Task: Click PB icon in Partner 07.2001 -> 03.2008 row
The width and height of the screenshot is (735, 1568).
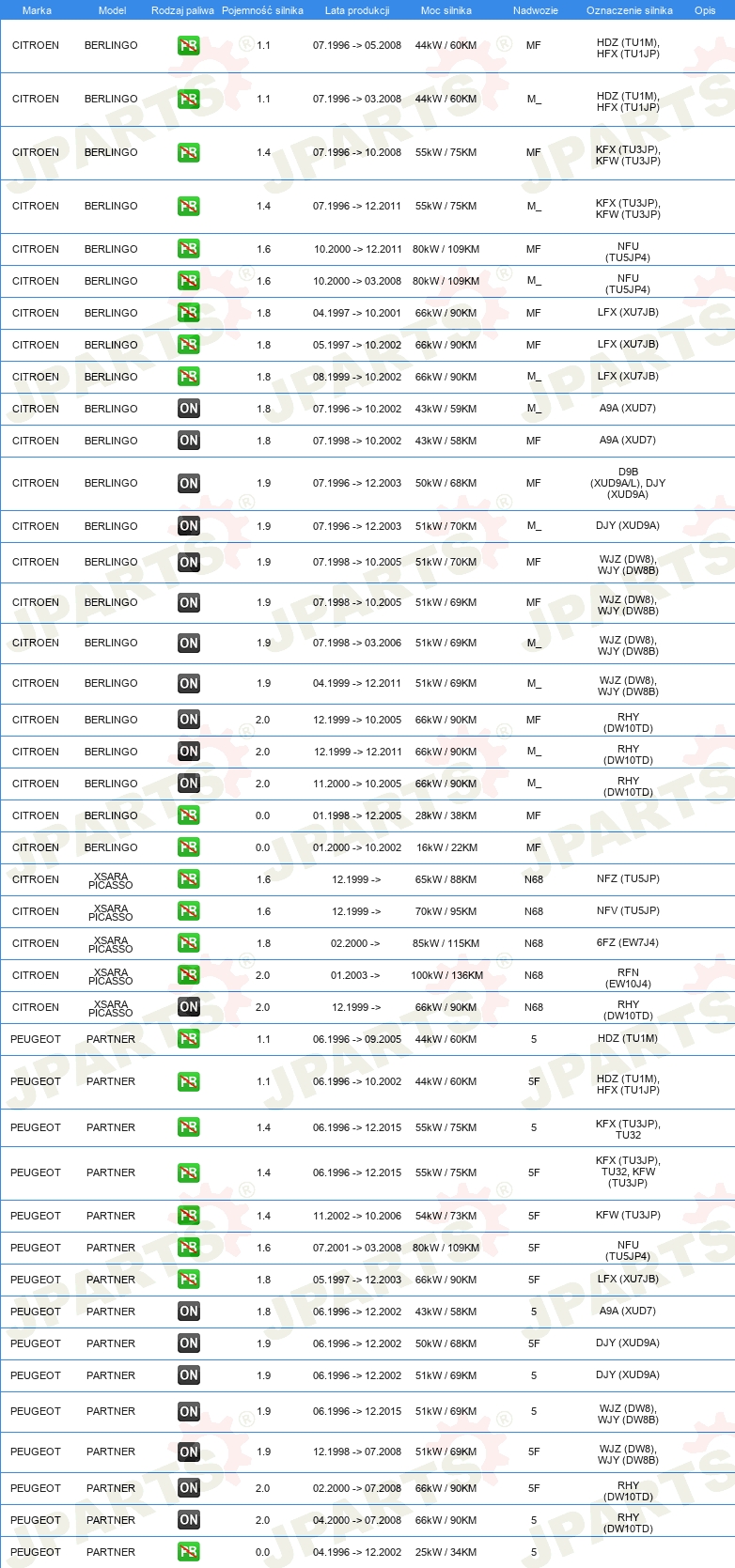Action: (189, 1248)
